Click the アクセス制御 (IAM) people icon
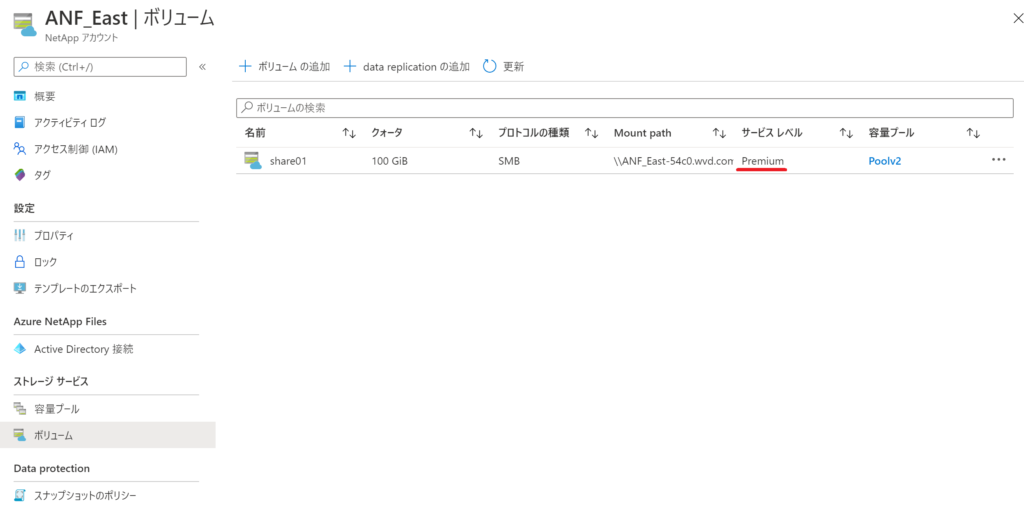 point(20,150)
